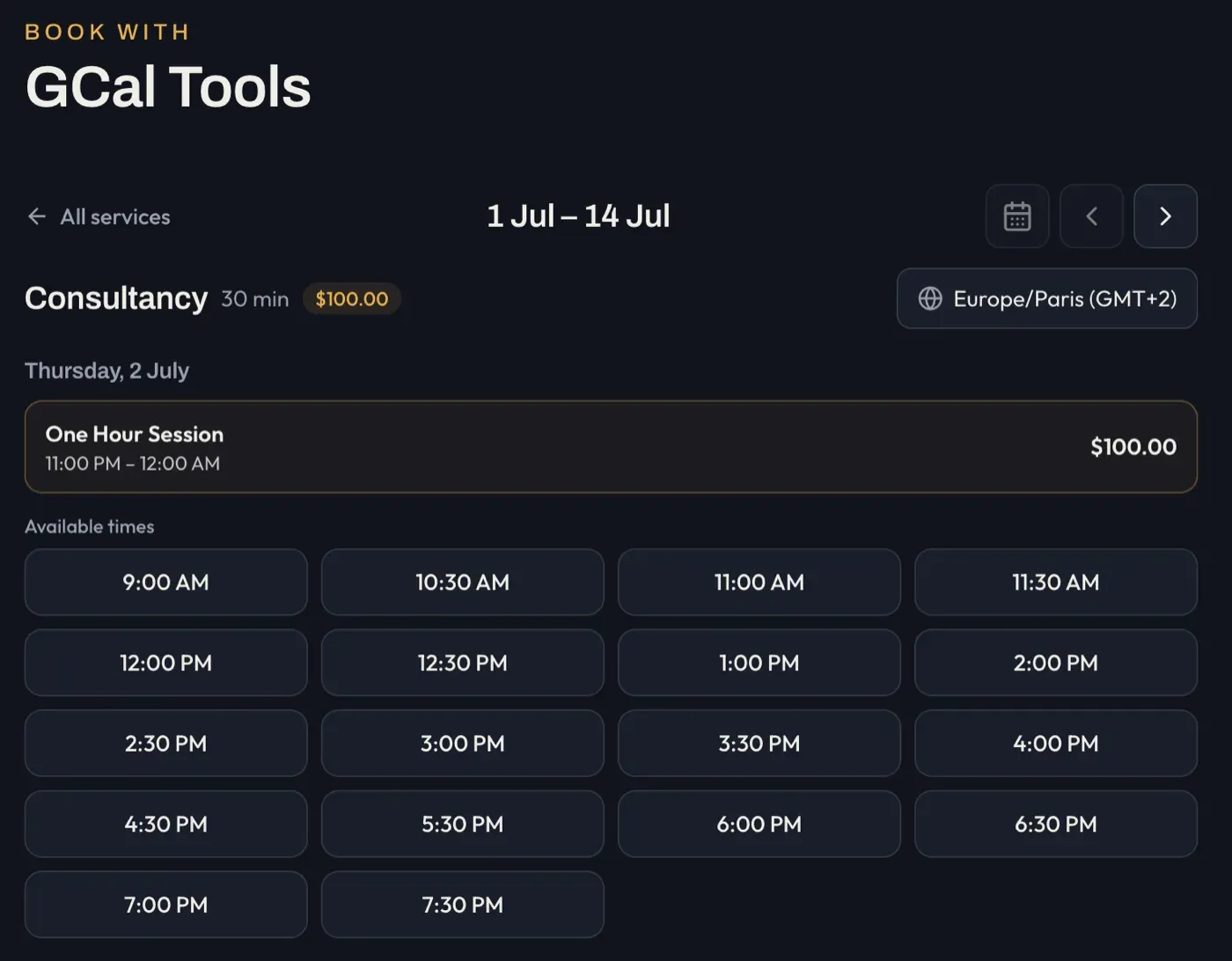Book the 12:30 PM slot
Screen dimensions: 1232x961
463,663
